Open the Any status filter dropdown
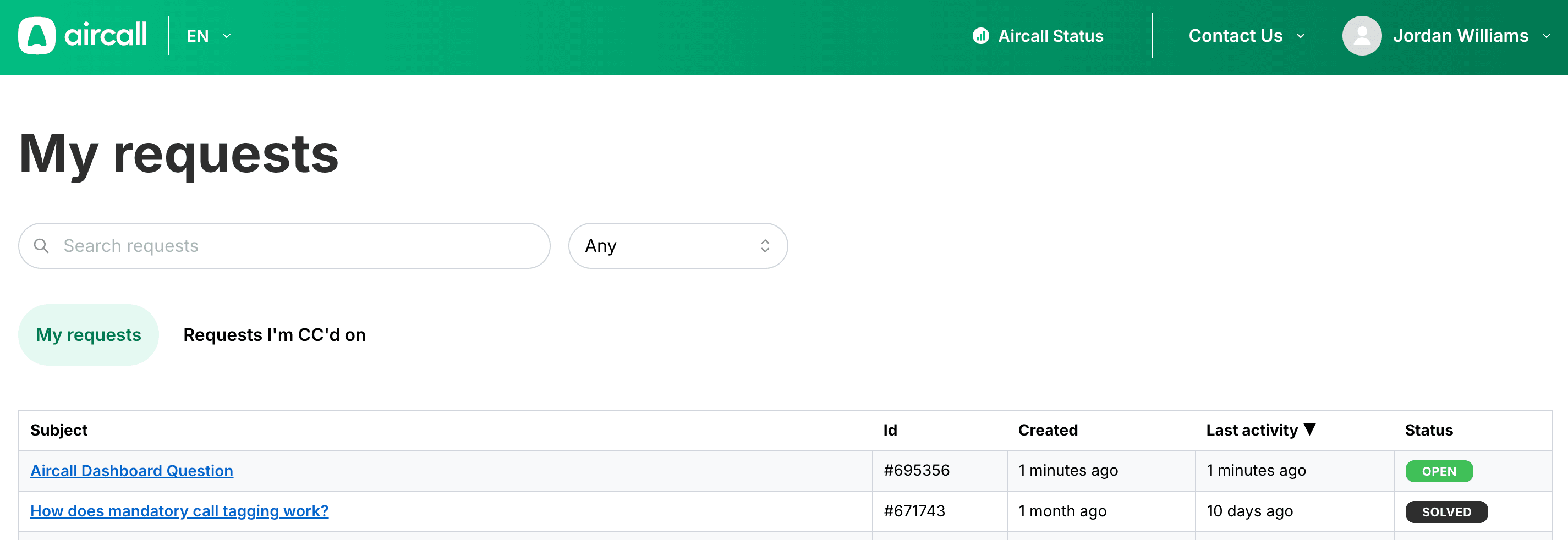The height and width of the screenshot is (540, 1568). (x=677, y=246)
